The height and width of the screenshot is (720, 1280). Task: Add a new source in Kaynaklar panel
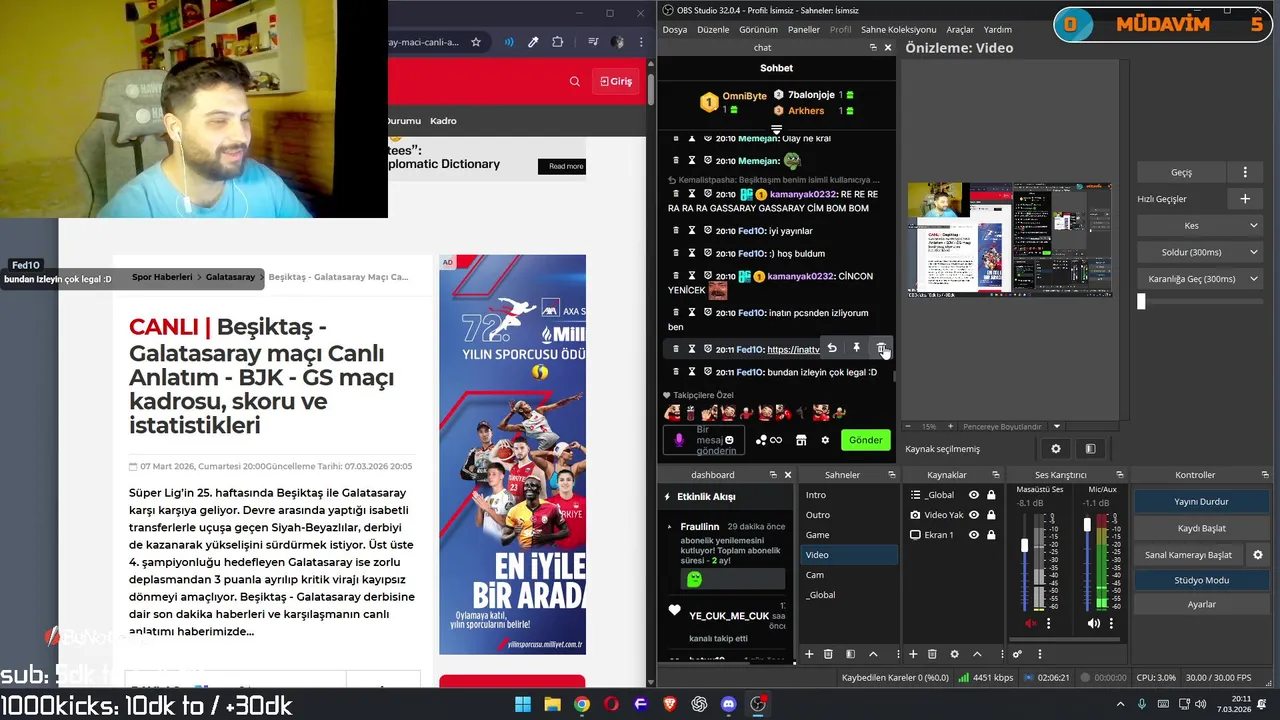pos(912,654)
